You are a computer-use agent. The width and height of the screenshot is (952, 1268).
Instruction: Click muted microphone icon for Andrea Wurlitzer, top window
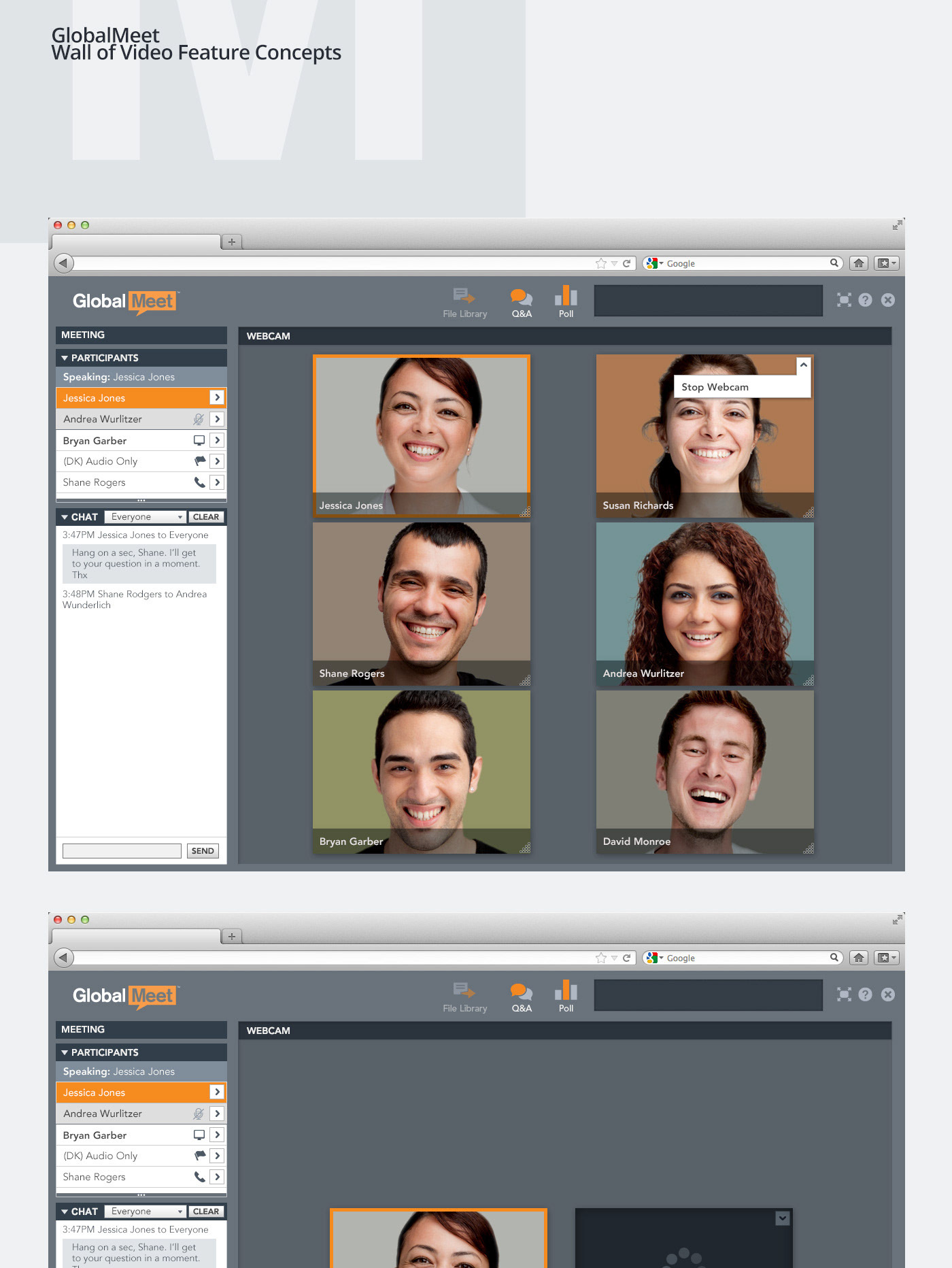pos(199,419)
